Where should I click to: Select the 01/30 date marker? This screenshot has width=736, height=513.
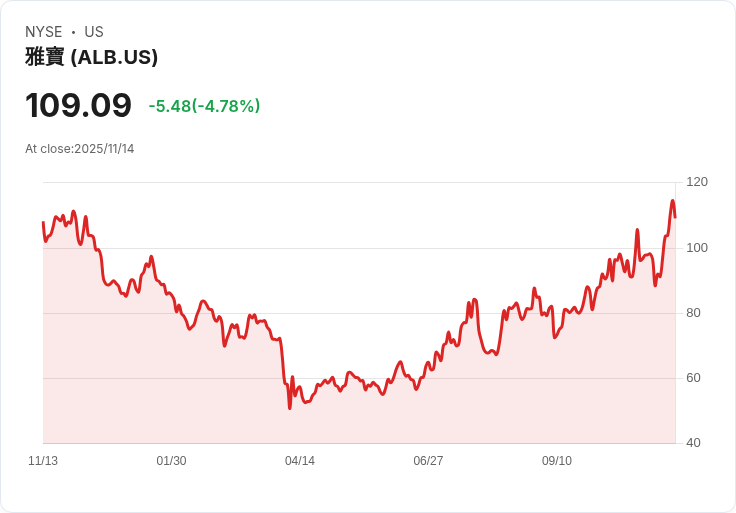click(x=171, y=461)
